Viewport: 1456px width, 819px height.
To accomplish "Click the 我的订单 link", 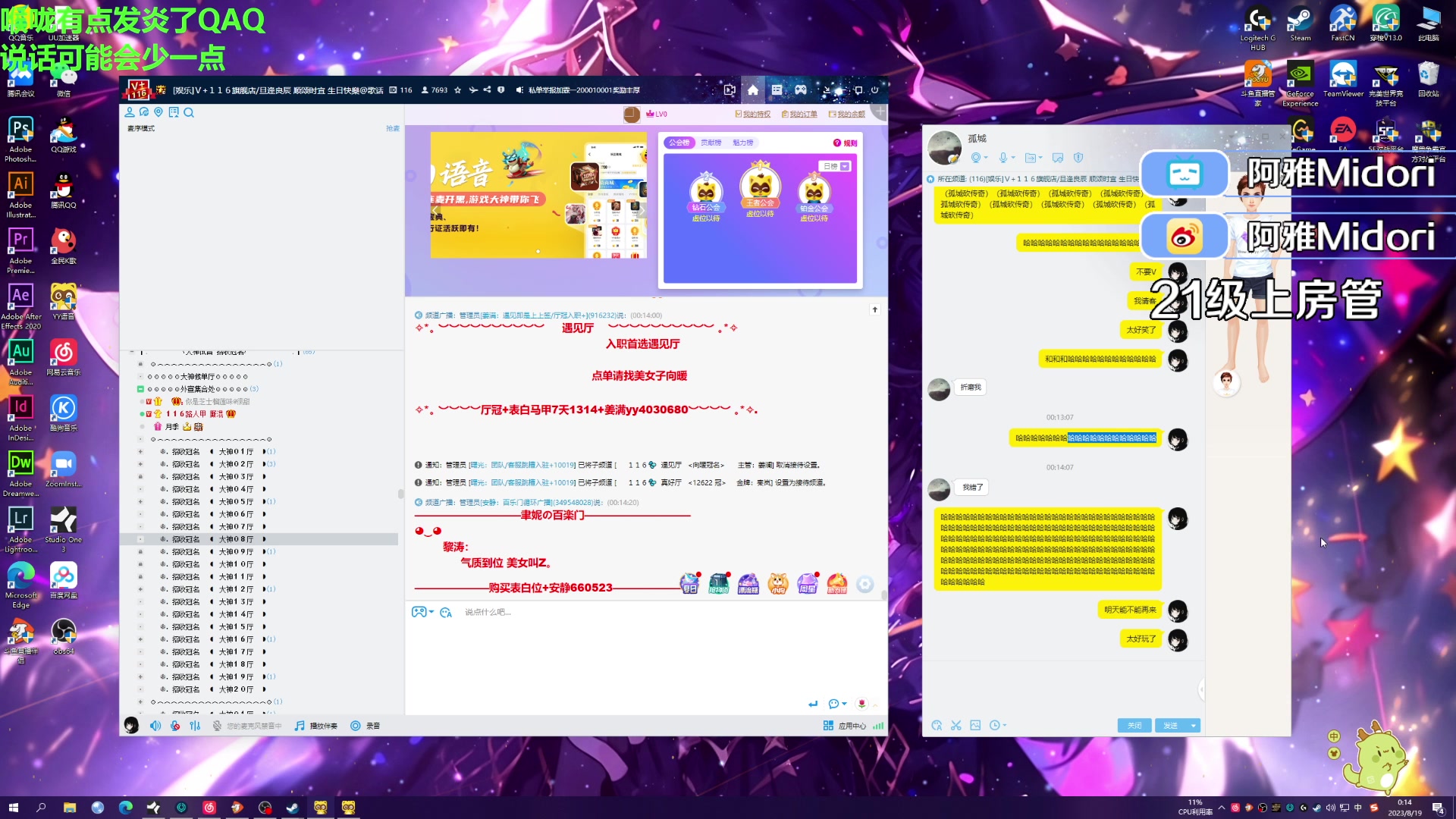I will (802, 115).
